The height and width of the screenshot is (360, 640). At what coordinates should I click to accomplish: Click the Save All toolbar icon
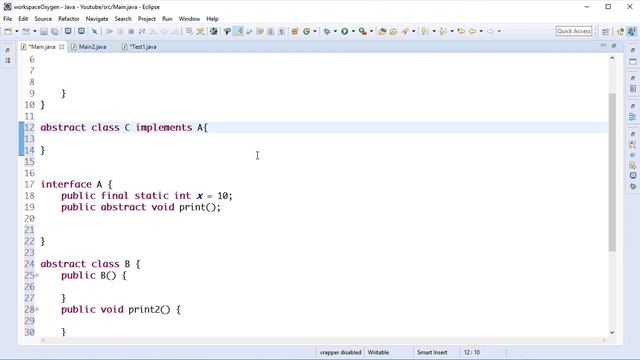[55, 31]
